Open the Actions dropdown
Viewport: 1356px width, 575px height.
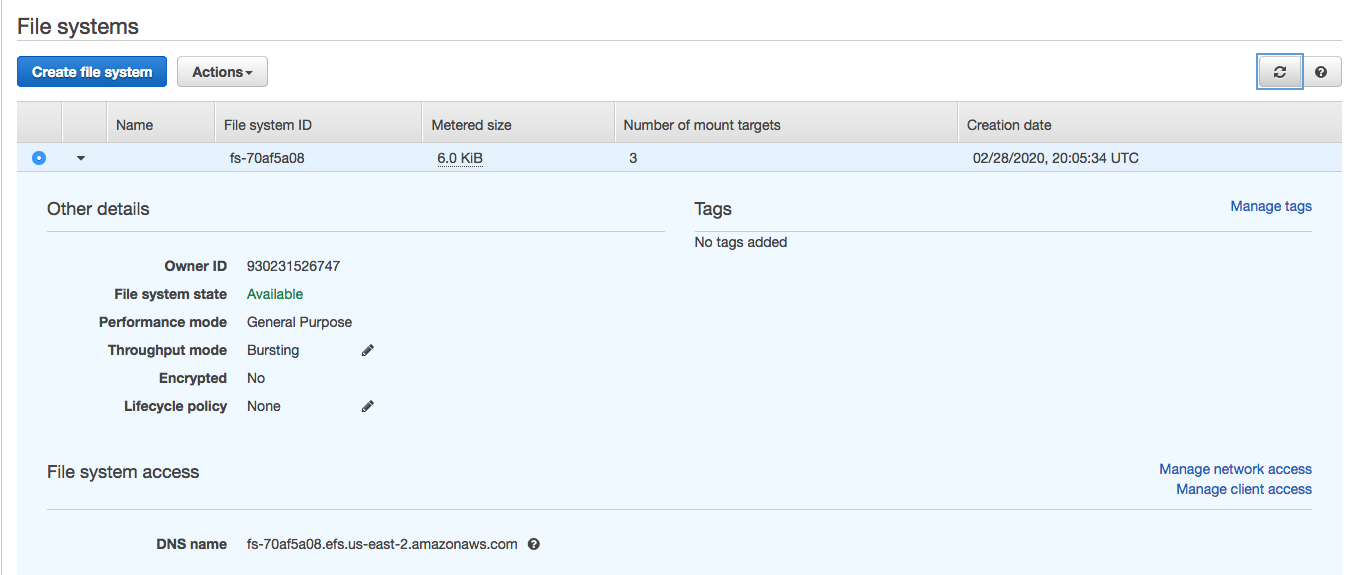tap(222, 72)
